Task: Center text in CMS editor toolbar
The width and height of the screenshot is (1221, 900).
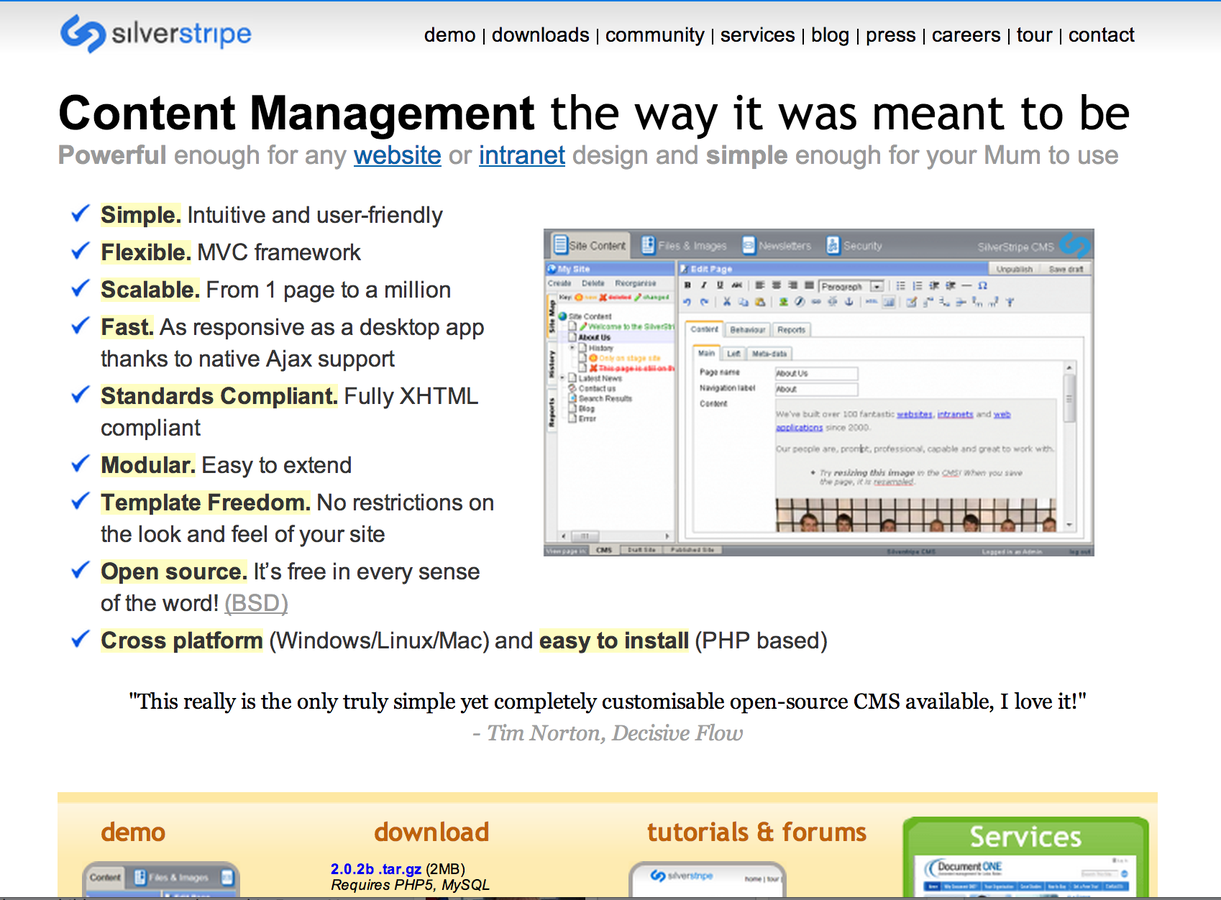Action: tap(776, 285)
